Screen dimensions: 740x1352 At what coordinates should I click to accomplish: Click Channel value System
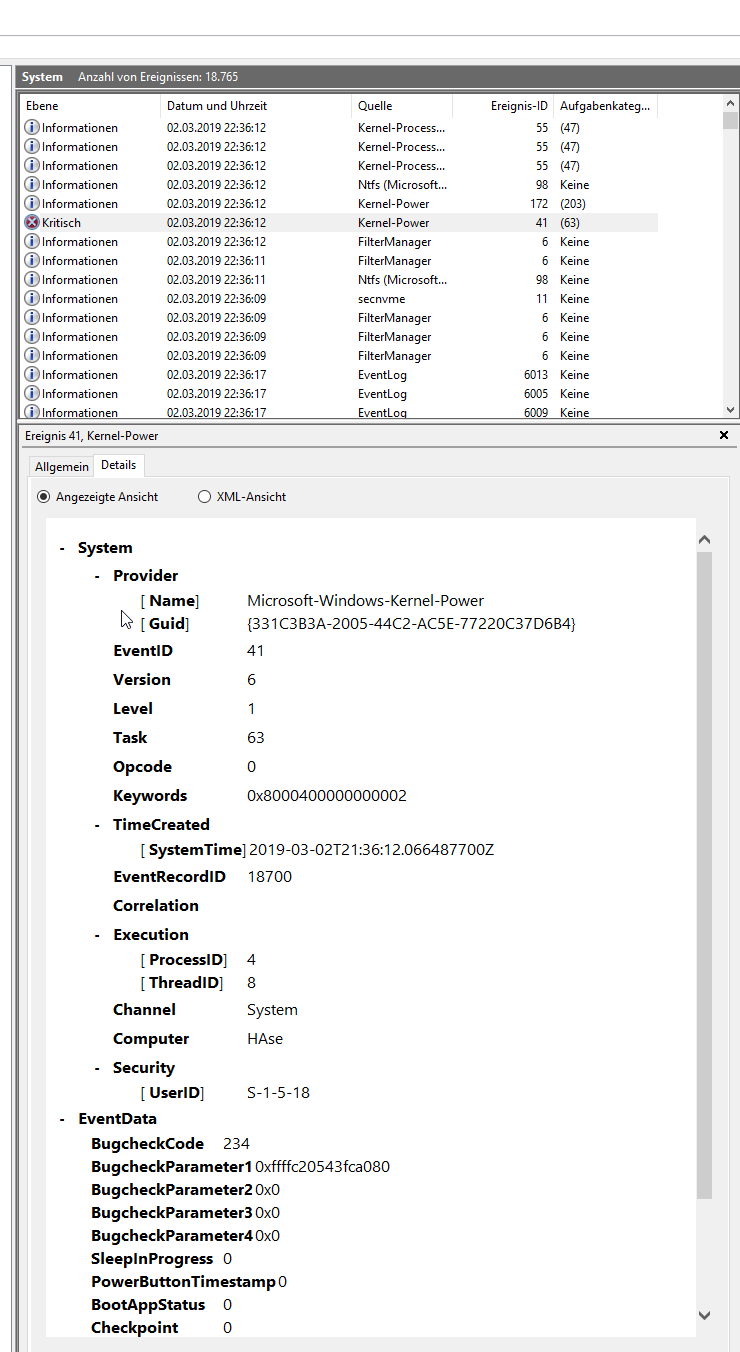[x=272, y=1010]
